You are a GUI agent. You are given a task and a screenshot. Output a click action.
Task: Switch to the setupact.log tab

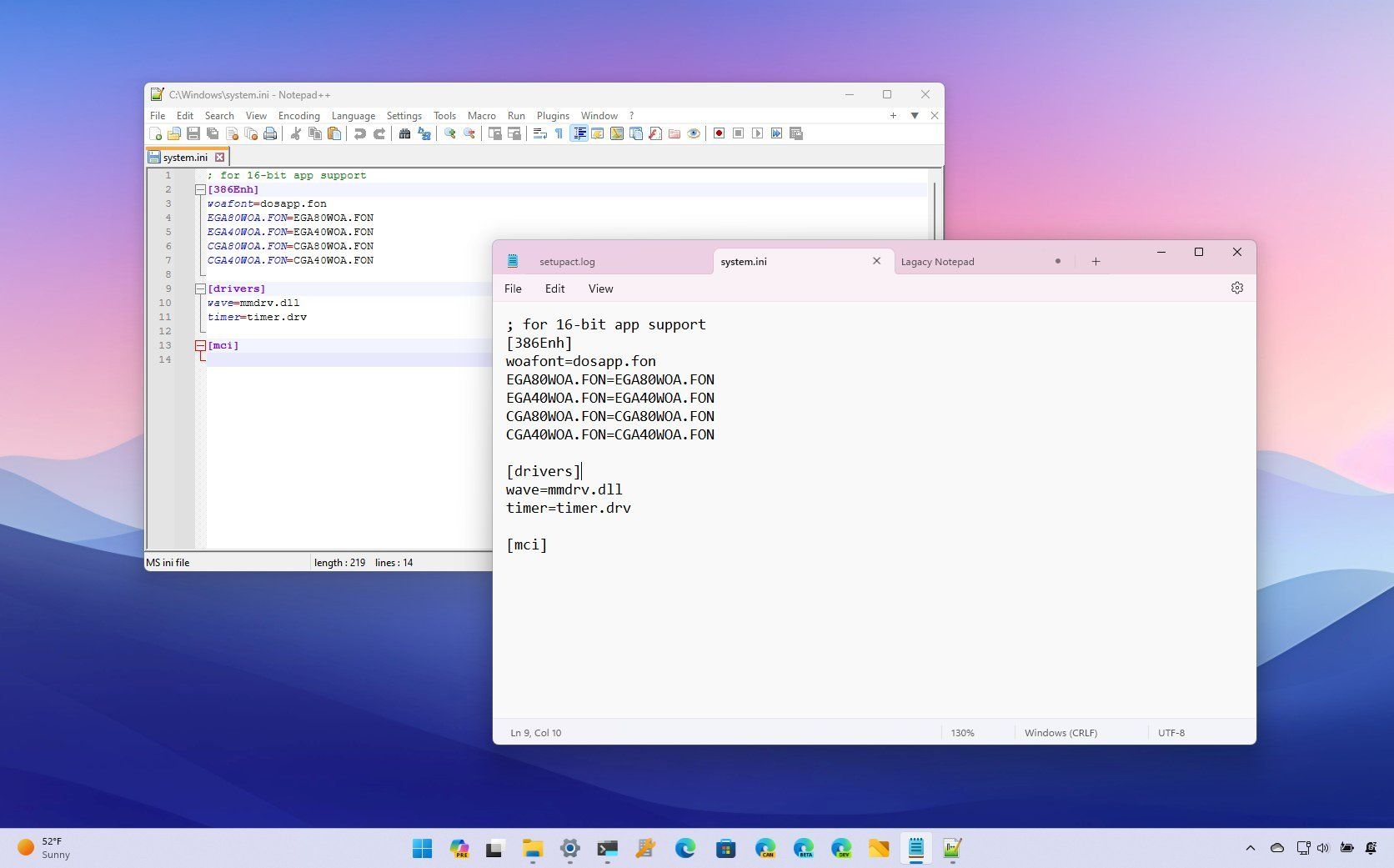(x=567, y=261)
